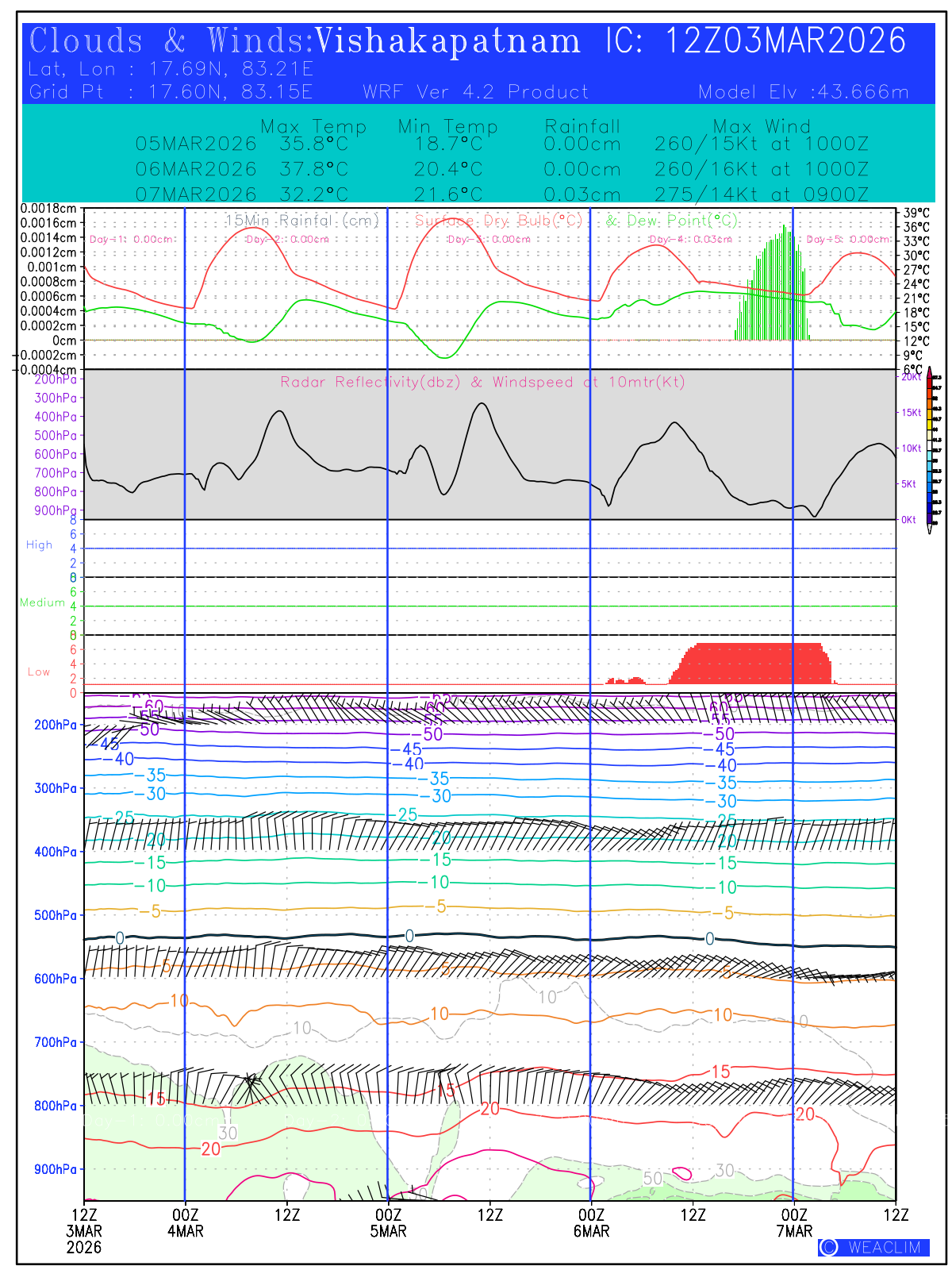
Task: Click the WEACLIM copyright logo
Action: [873, 1247]
